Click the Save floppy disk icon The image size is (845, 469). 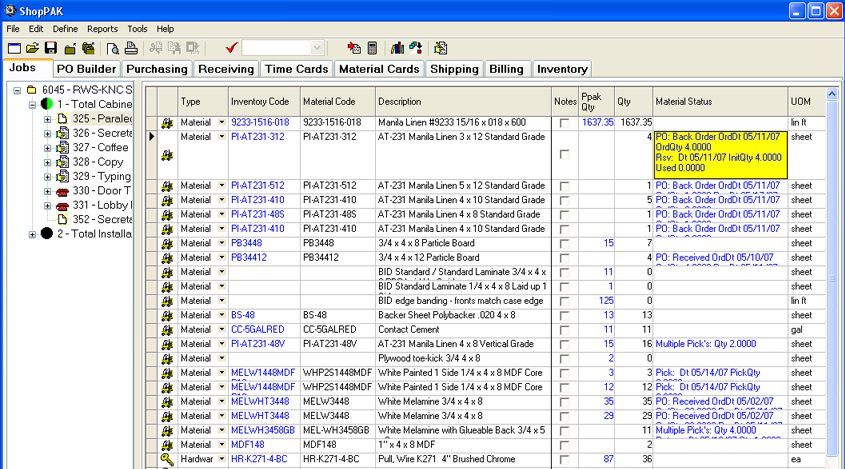[x=51, y=49]
